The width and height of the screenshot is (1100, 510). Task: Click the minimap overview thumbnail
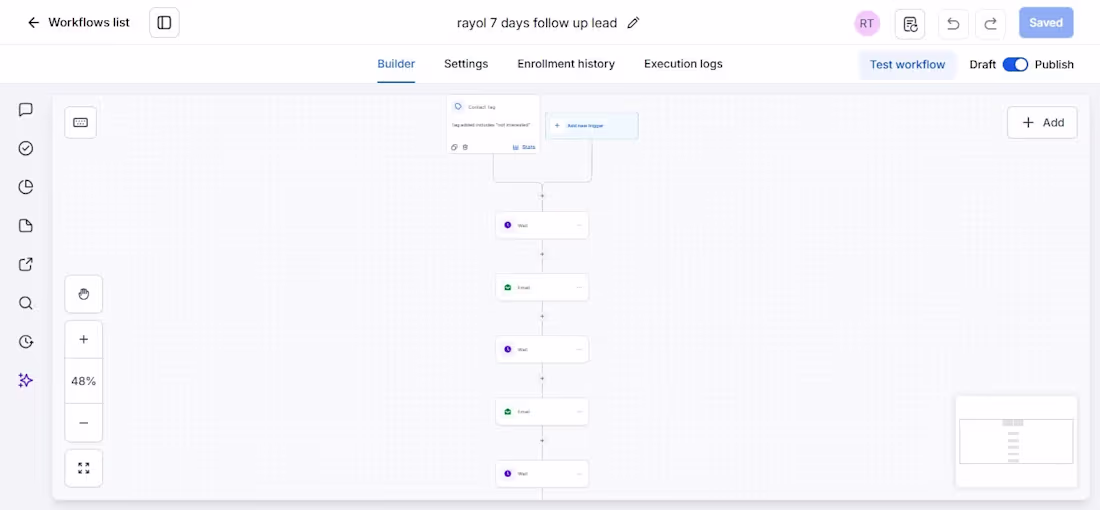(1016, 441)
